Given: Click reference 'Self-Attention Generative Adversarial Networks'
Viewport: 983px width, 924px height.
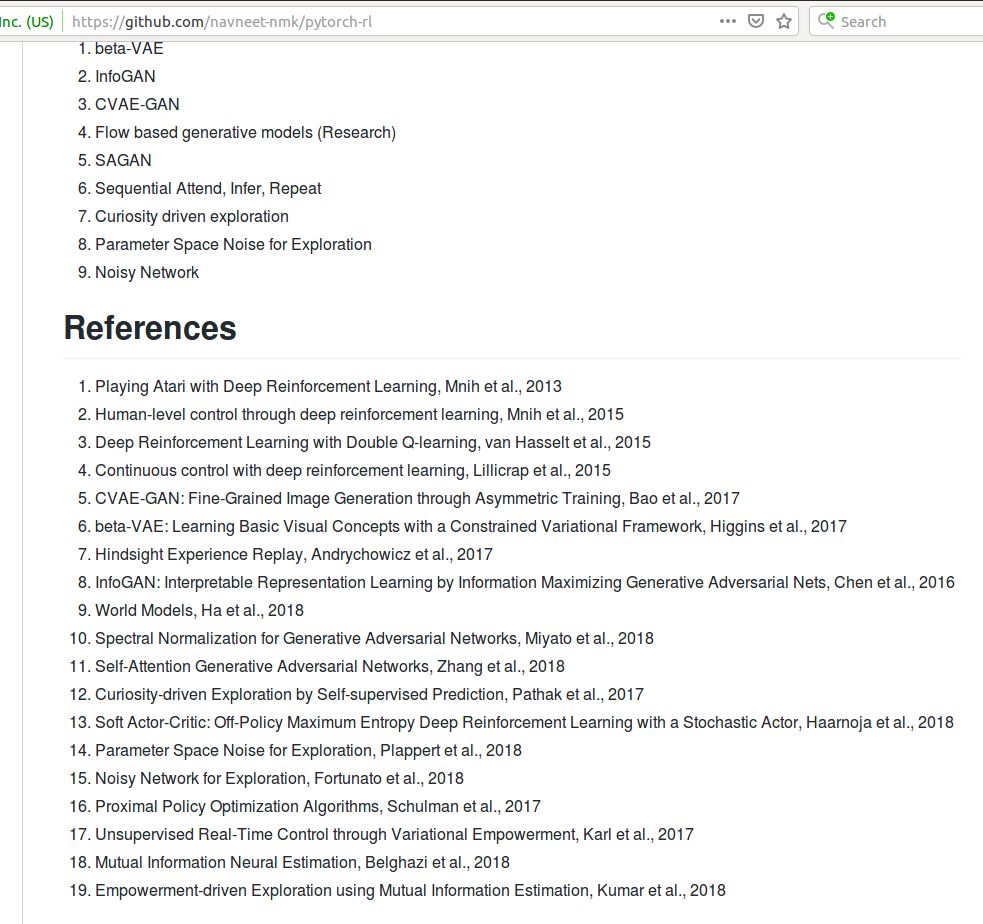Looking at the screenshot, I should 330,666.
